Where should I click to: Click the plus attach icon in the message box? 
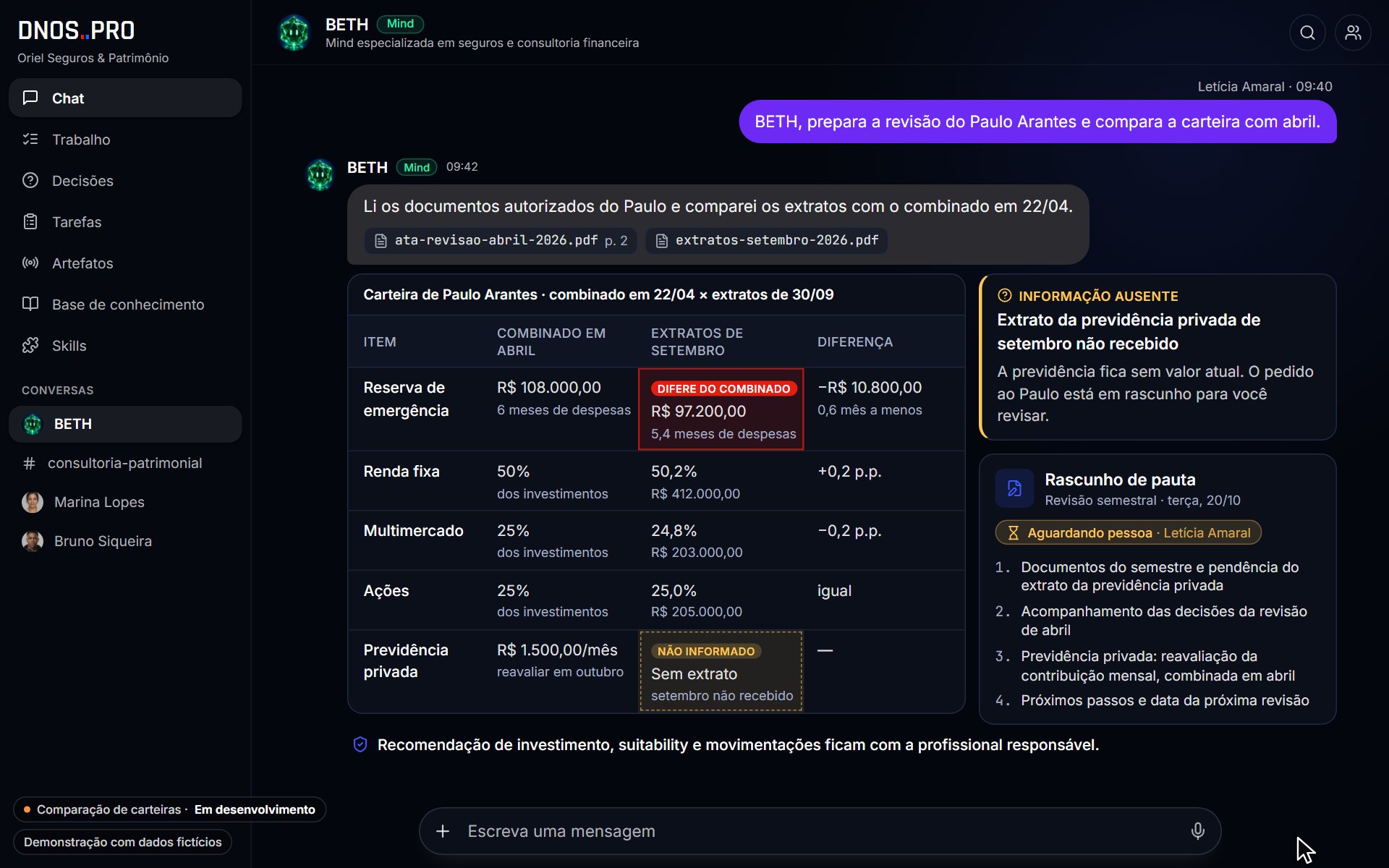[443, 831]
